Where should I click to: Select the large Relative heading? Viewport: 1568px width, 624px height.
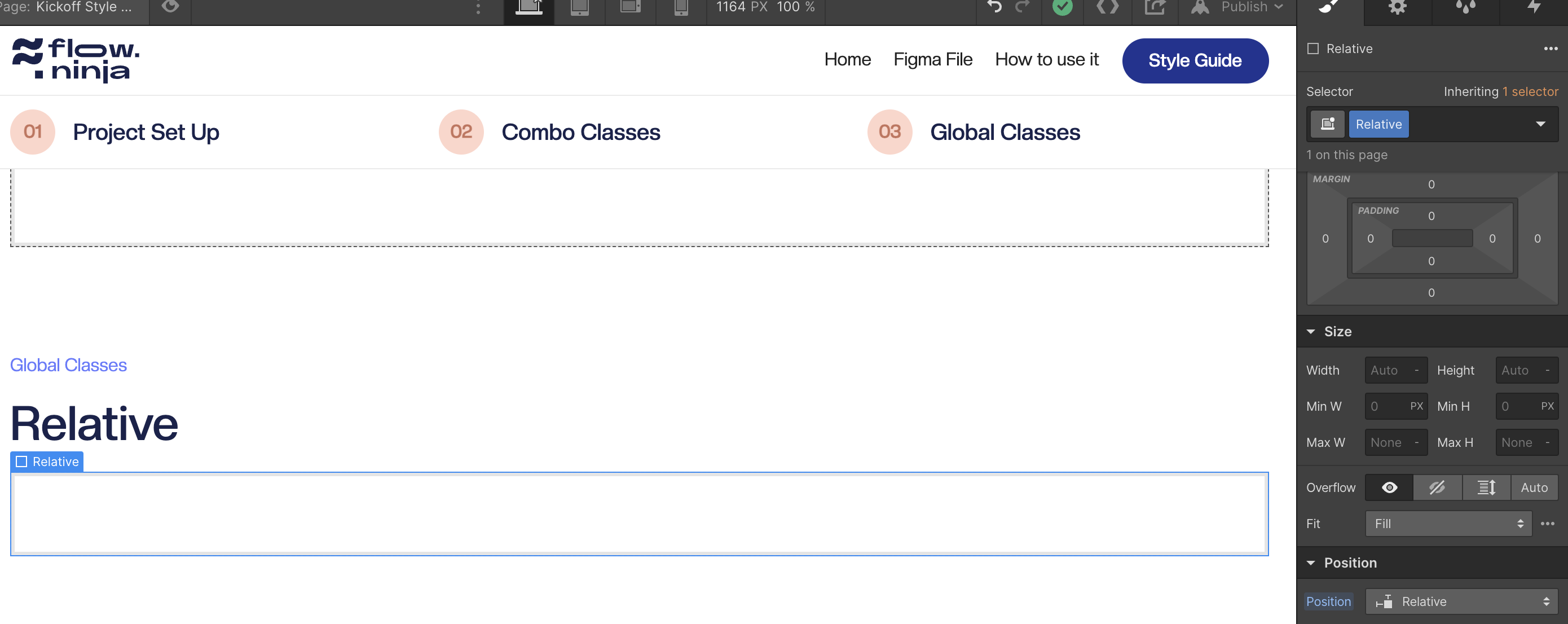94,424
